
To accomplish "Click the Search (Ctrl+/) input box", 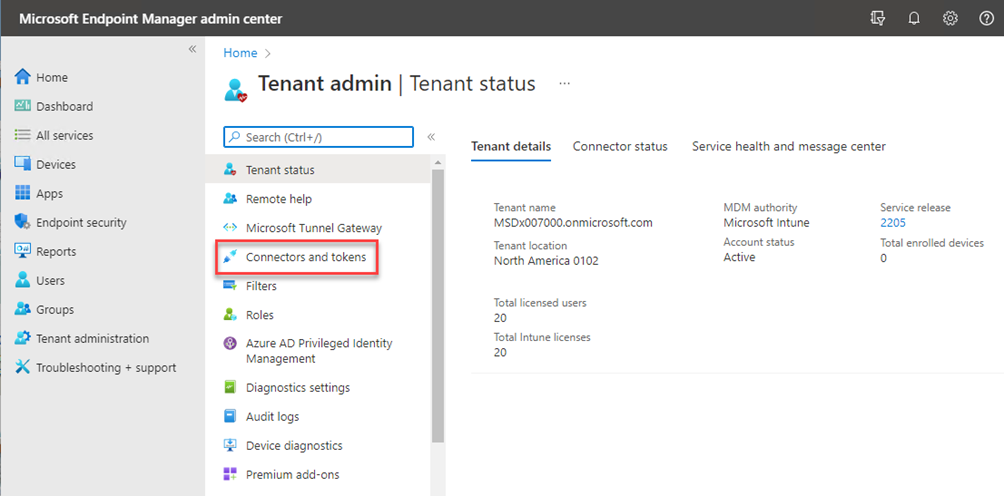I will [318, 137].
